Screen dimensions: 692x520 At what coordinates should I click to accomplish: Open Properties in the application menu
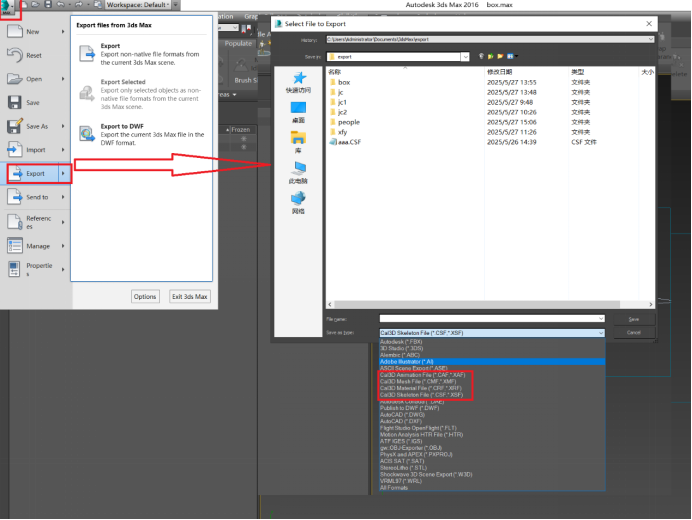click(35, 268)
